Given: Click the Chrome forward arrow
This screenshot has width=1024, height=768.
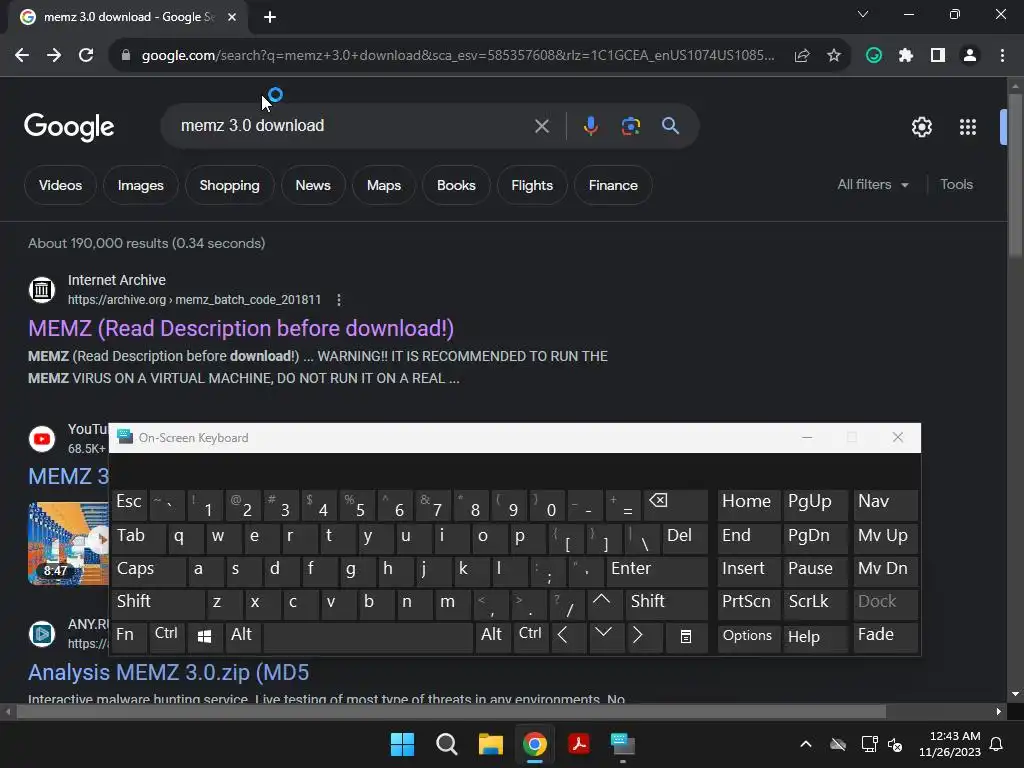Looking at the screenshot, I should 54,56.
